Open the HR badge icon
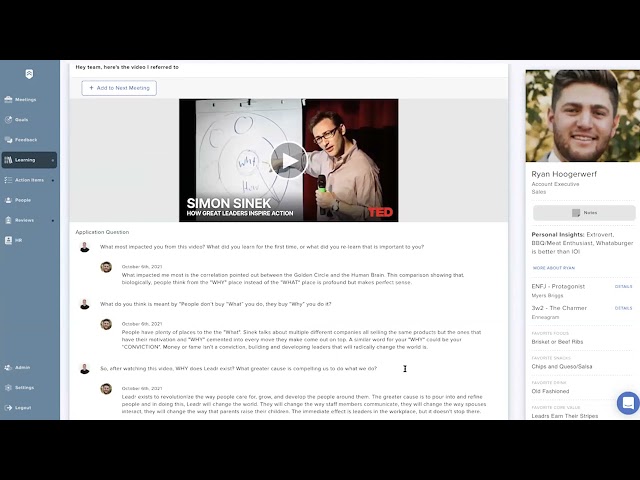This screenshot has width=640, height=480. tap(8, 240)
